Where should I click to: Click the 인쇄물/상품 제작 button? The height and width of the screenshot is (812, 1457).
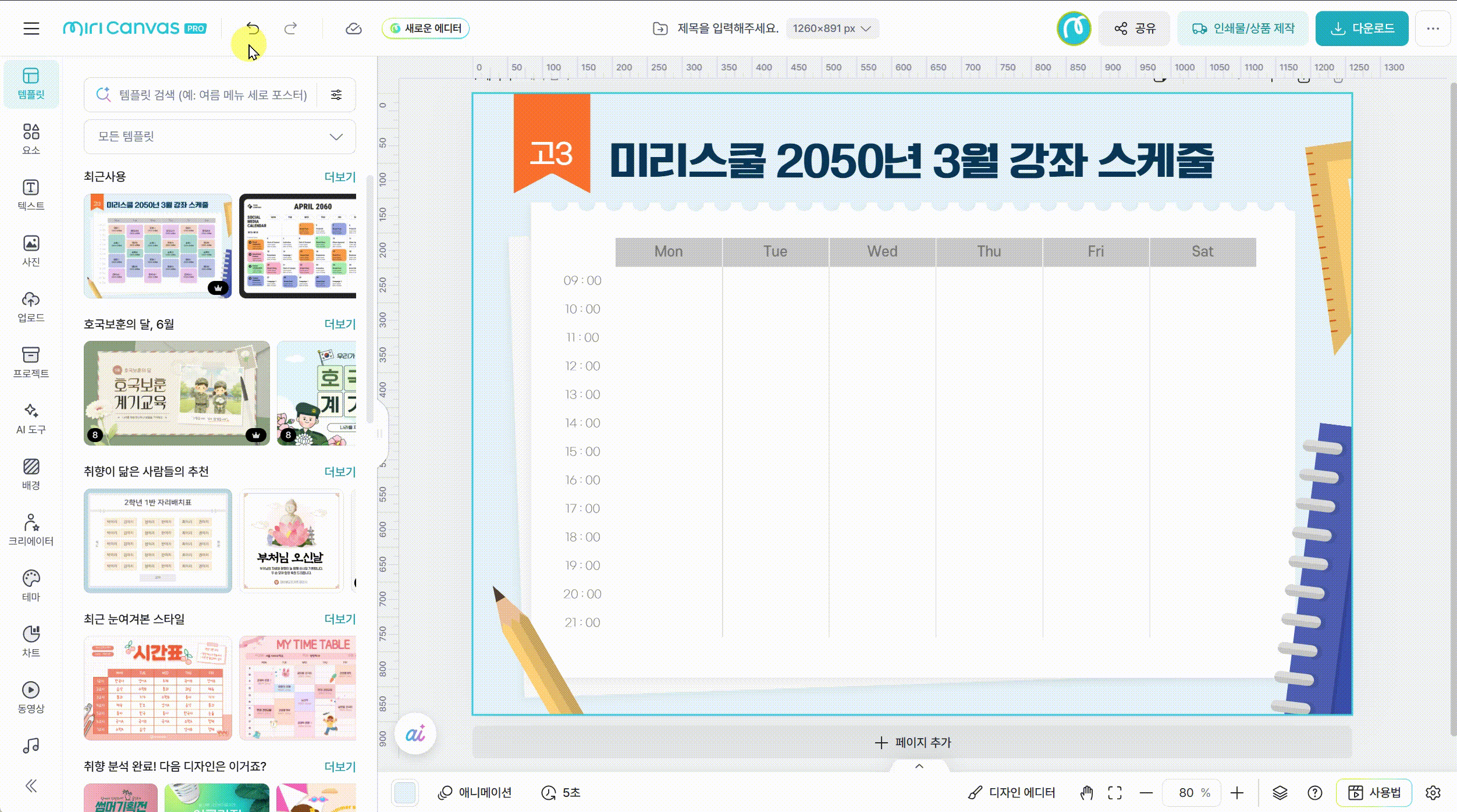tap(1243, 29)
